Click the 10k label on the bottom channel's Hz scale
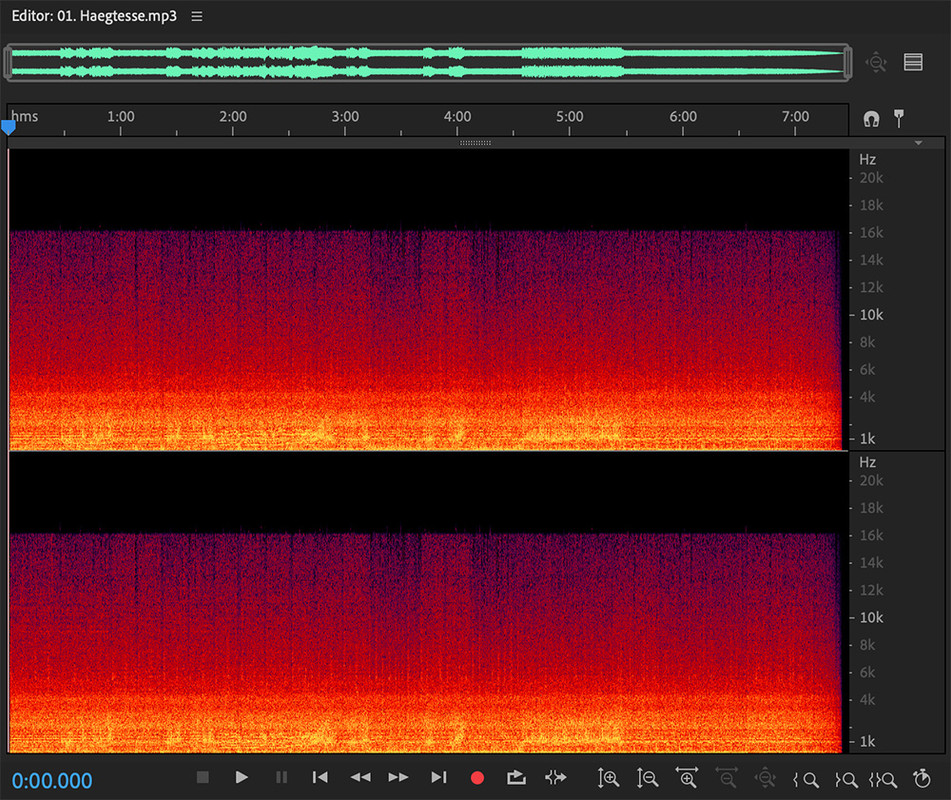 (x=871, y=617)
